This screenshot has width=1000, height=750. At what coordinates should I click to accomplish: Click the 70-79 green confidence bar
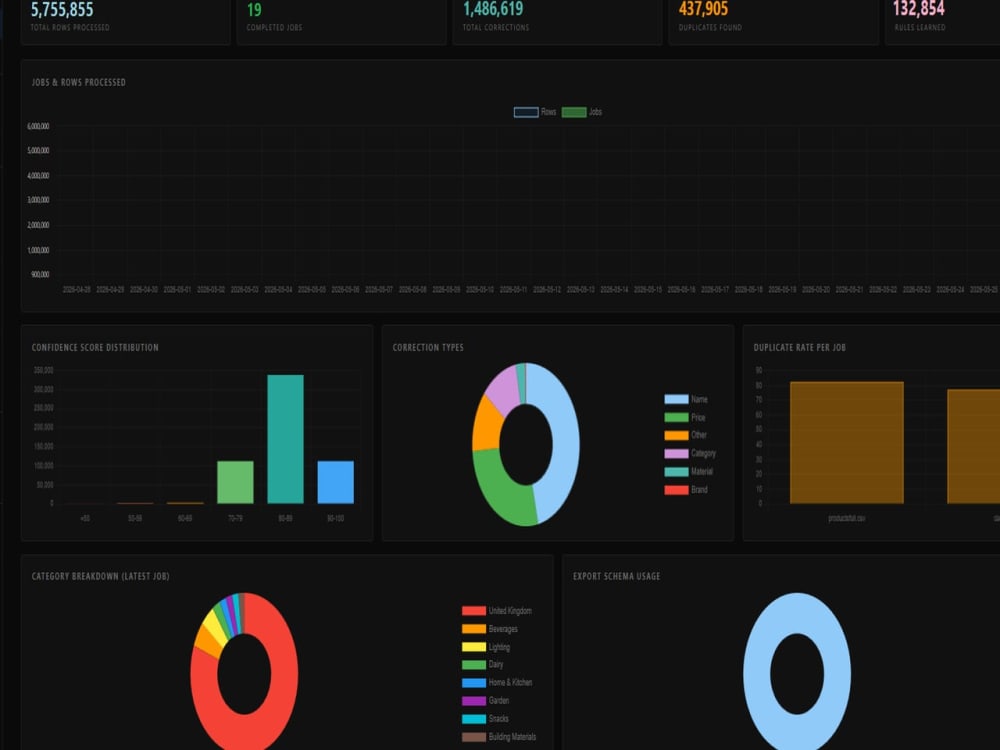click(x=235, y=482)
